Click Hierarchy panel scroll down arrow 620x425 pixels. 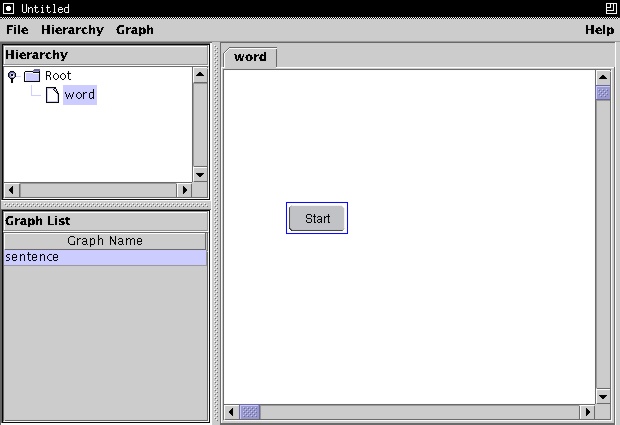pos(200,174)
